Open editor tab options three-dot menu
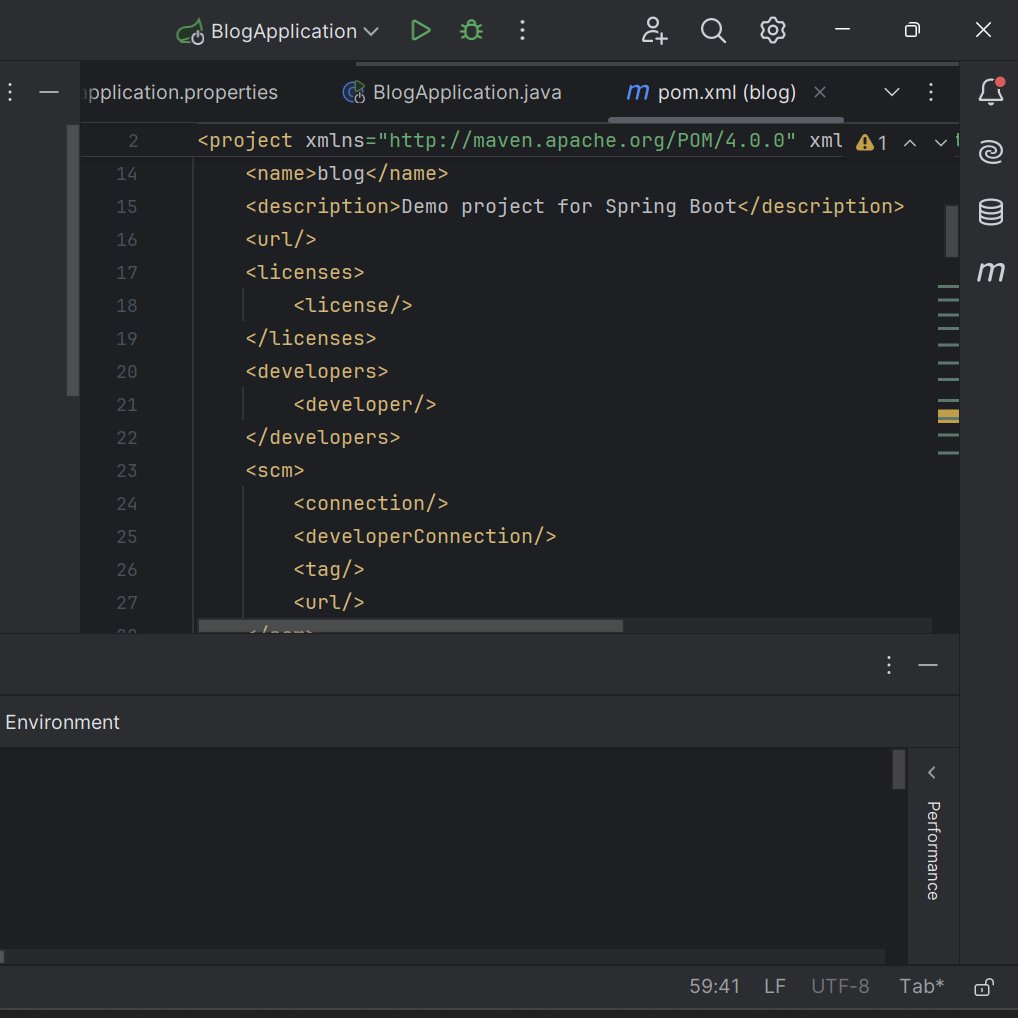This screenshot has height=1018, width=1018. tap(930, 92)
